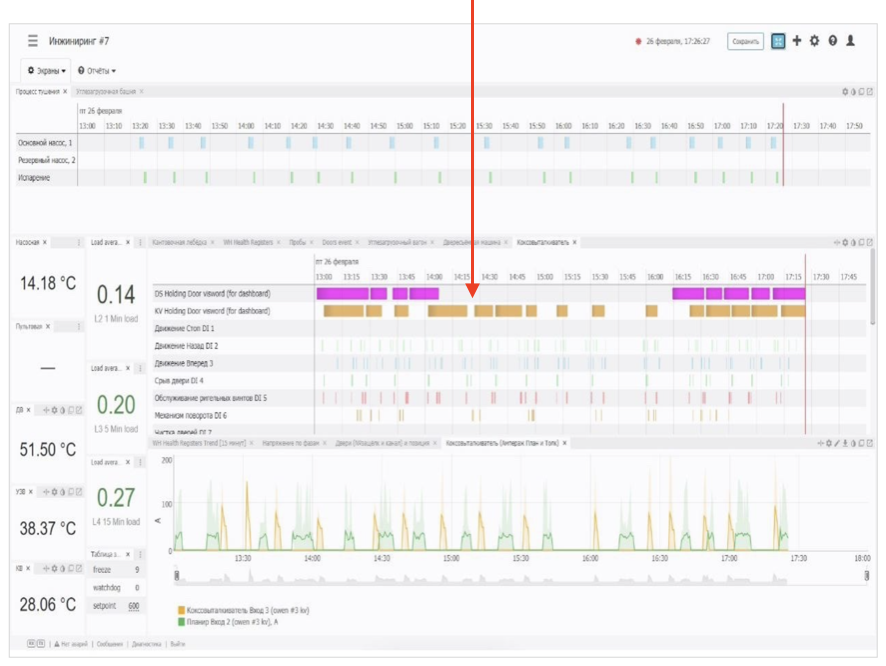This screenshot has width=886, height=666.
Task: Switch to the WH Health Registers tab
Action: point(247,242)
